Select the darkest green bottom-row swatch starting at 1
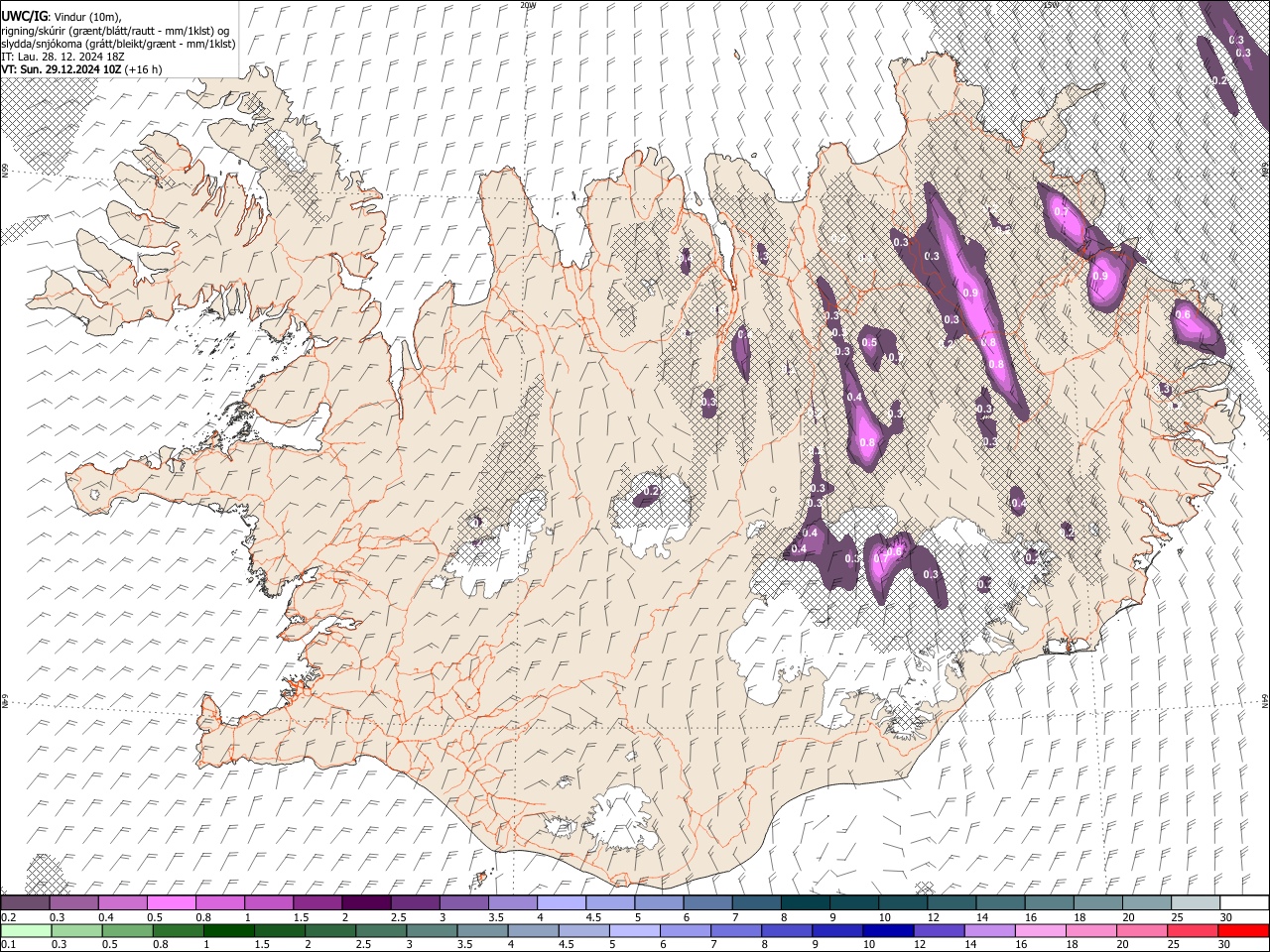Image resolution: width=1270 pixels, height=952 pixels. coord(228,930)
